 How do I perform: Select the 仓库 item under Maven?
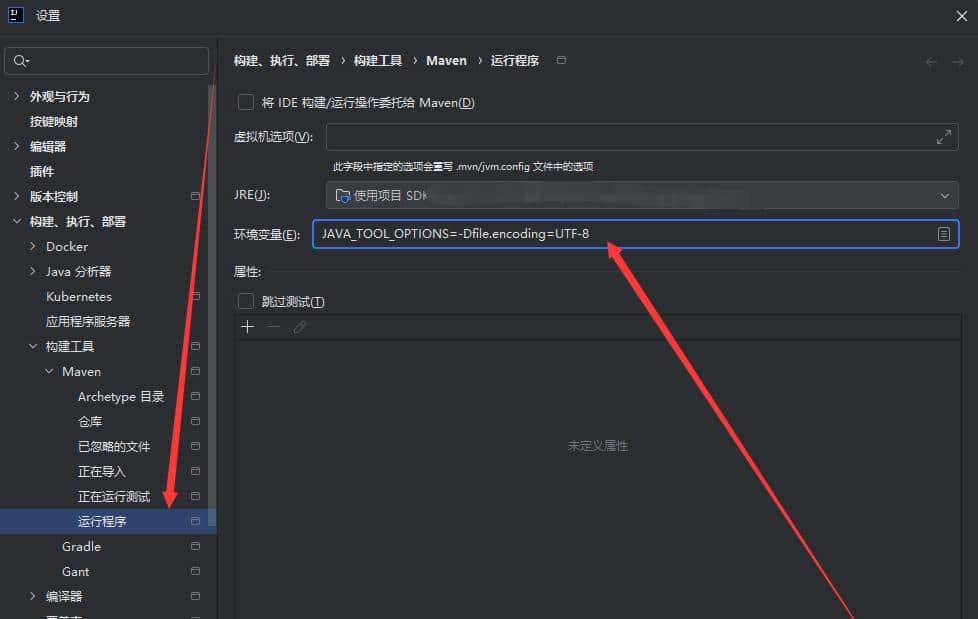pyautogui.click(x=90, y=421)
